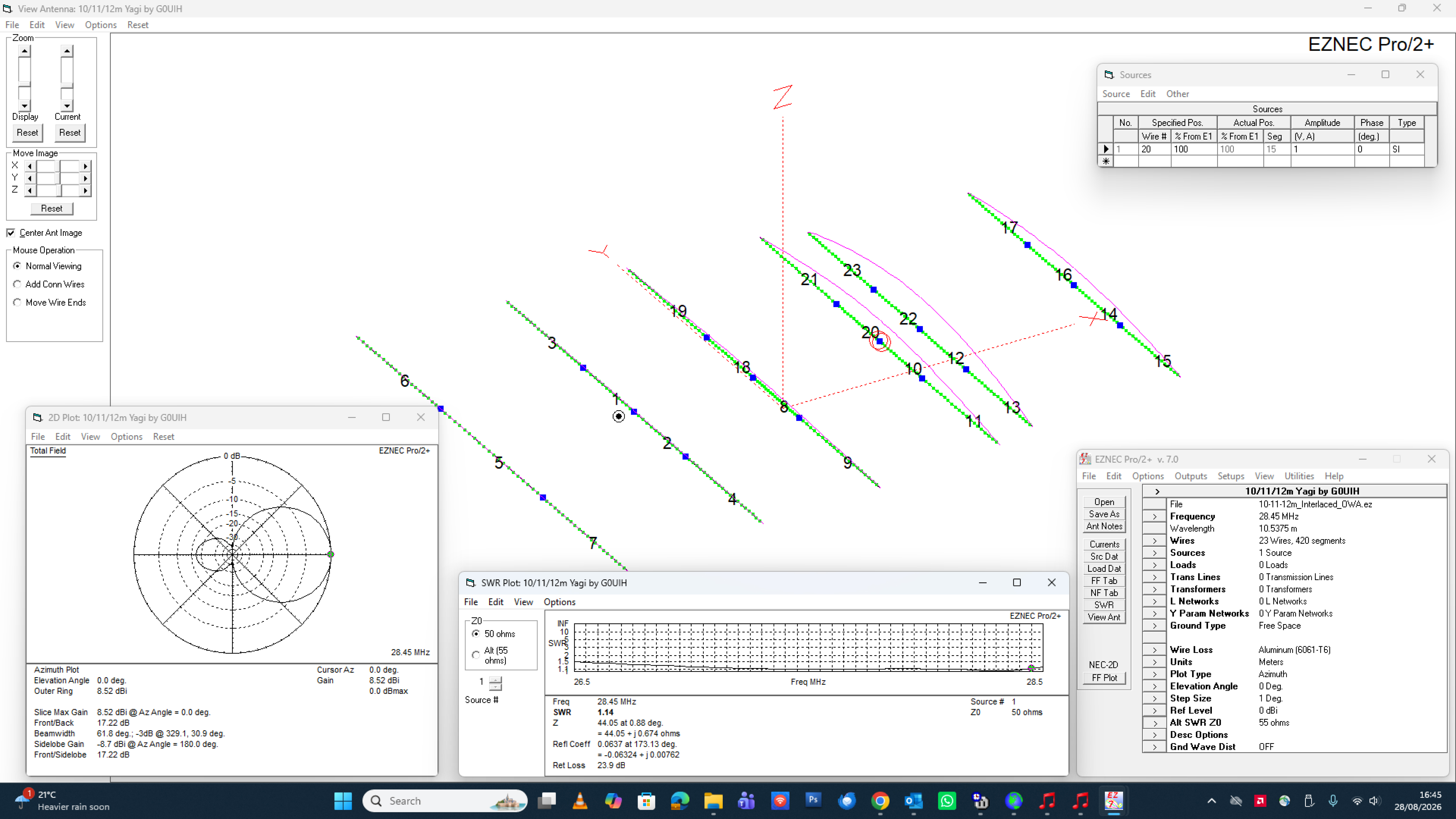
Task: Click the Windows Start button
Action: [343, 800]
